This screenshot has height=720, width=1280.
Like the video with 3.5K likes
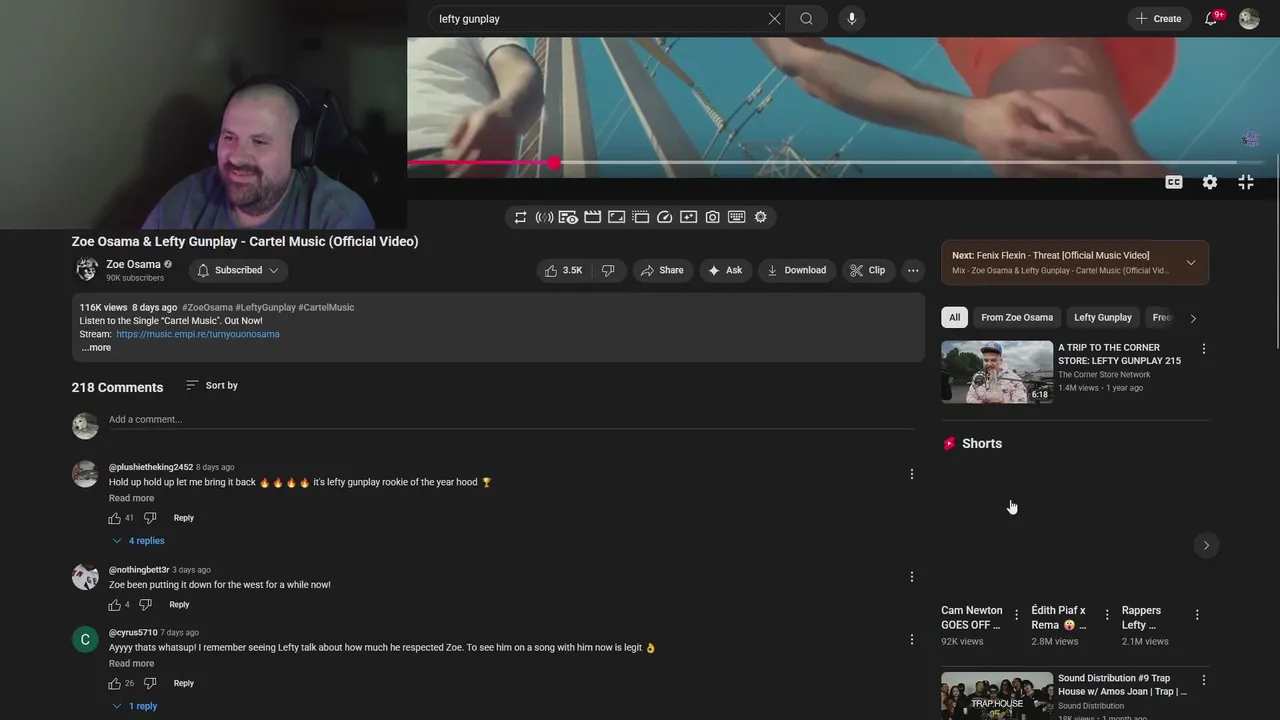(x=563, y=270)
